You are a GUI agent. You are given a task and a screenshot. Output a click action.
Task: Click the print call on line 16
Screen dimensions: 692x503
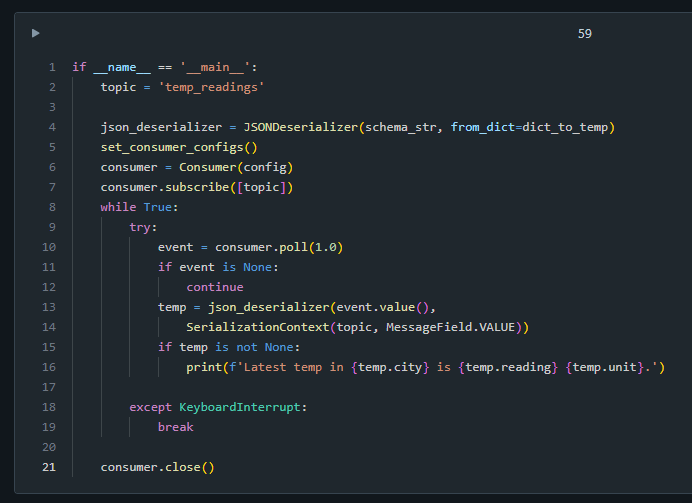pyautogui.click(x=425, y=367)
